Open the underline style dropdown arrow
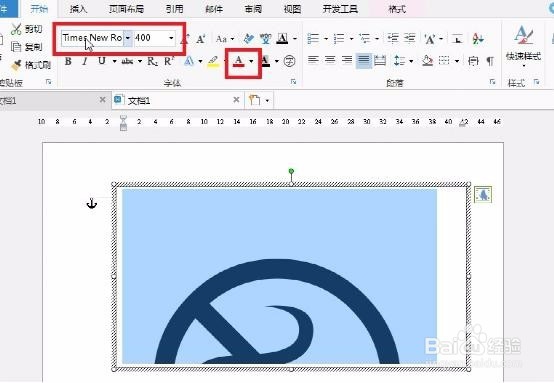Viewport: 554px width, 383px height. point(114,61)
